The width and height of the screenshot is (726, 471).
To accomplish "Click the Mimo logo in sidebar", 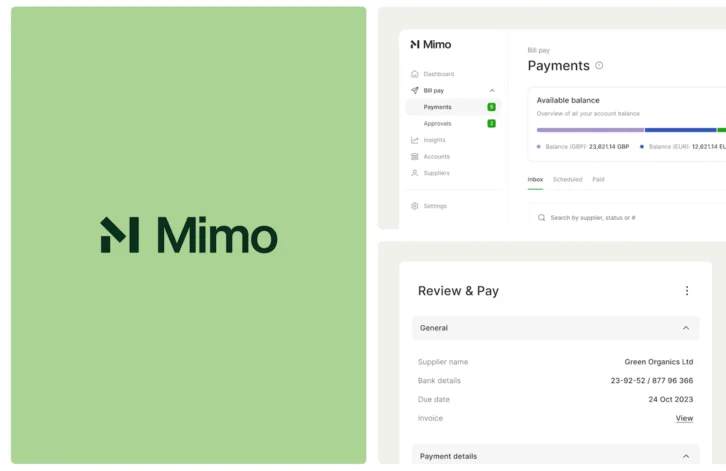I will [x=431, y=45].
